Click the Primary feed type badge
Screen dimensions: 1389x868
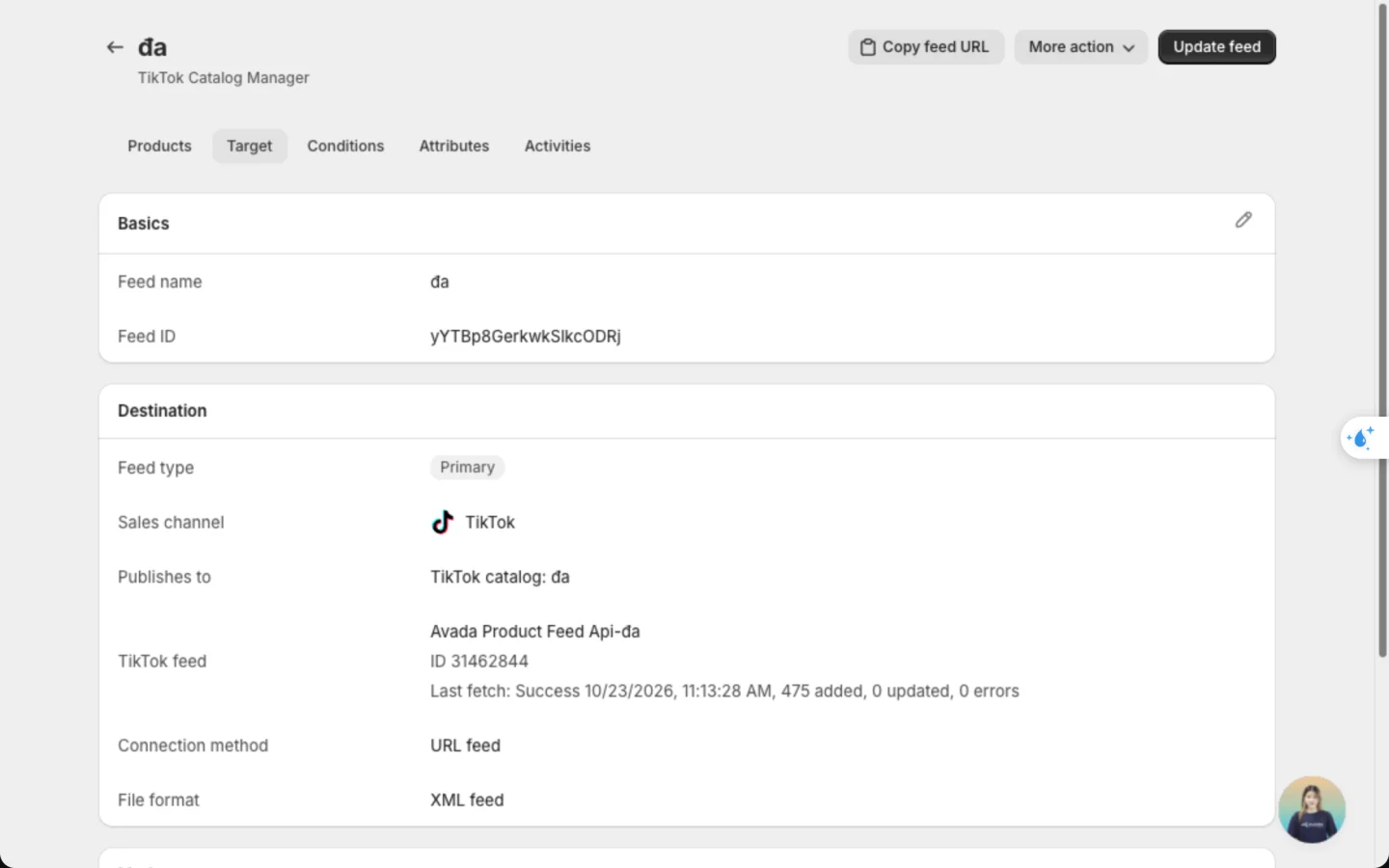tap(467, 467)
